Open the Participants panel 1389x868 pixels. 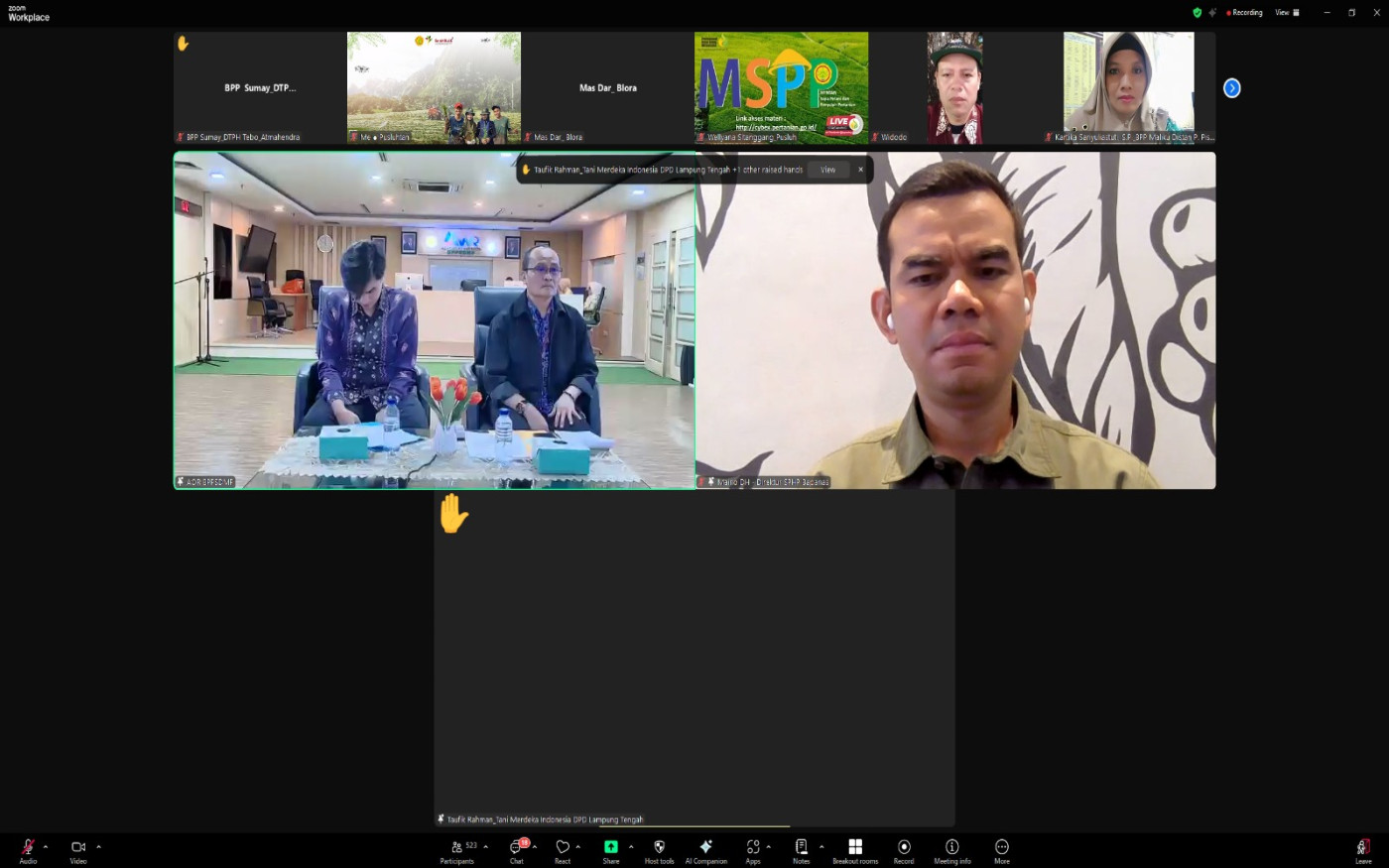457,848
